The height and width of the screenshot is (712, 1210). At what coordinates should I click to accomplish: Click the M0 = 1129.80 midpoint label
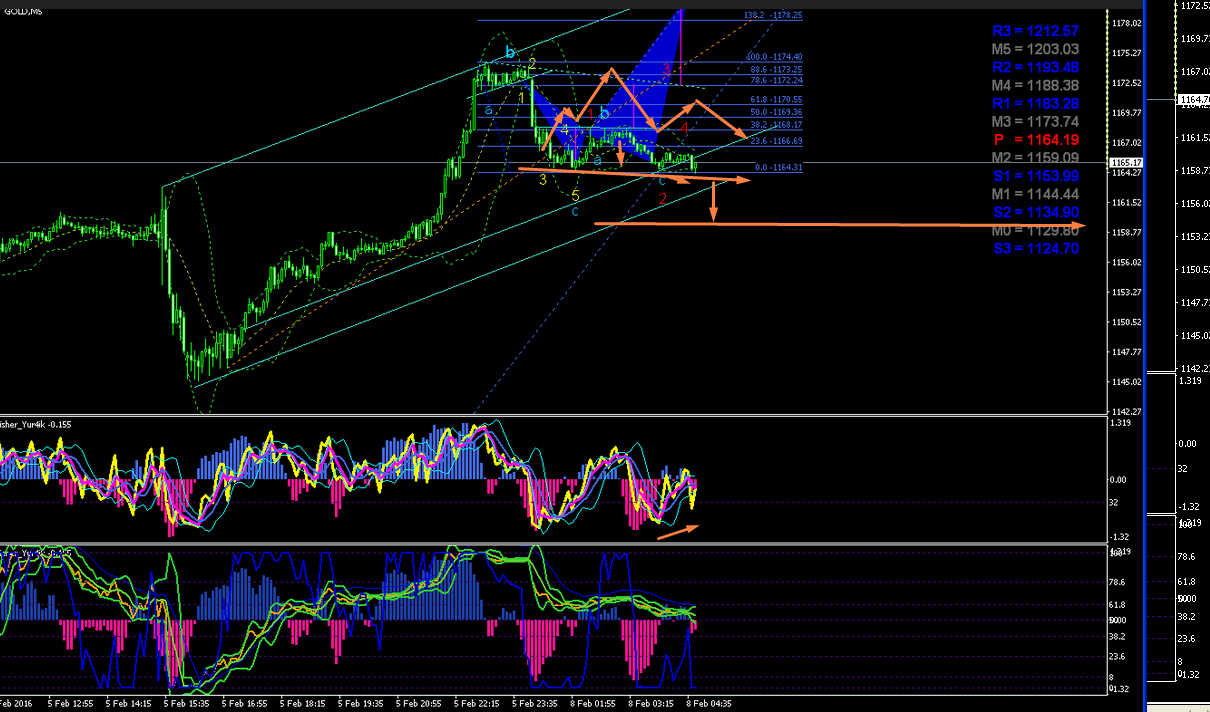[1035, 230]
